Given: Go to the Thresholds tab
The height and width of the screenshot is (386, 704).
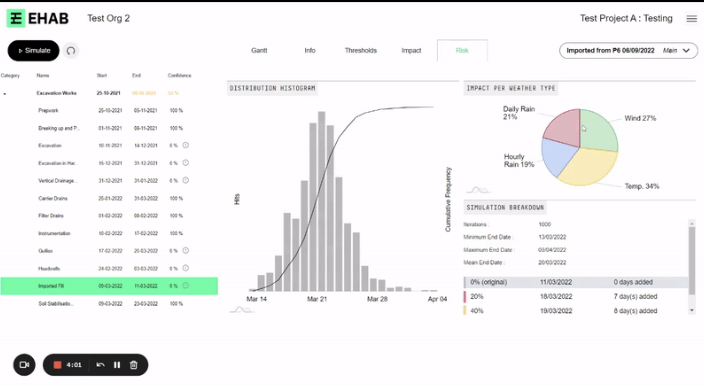Looking at the screenshot, I should click(361, 50).
